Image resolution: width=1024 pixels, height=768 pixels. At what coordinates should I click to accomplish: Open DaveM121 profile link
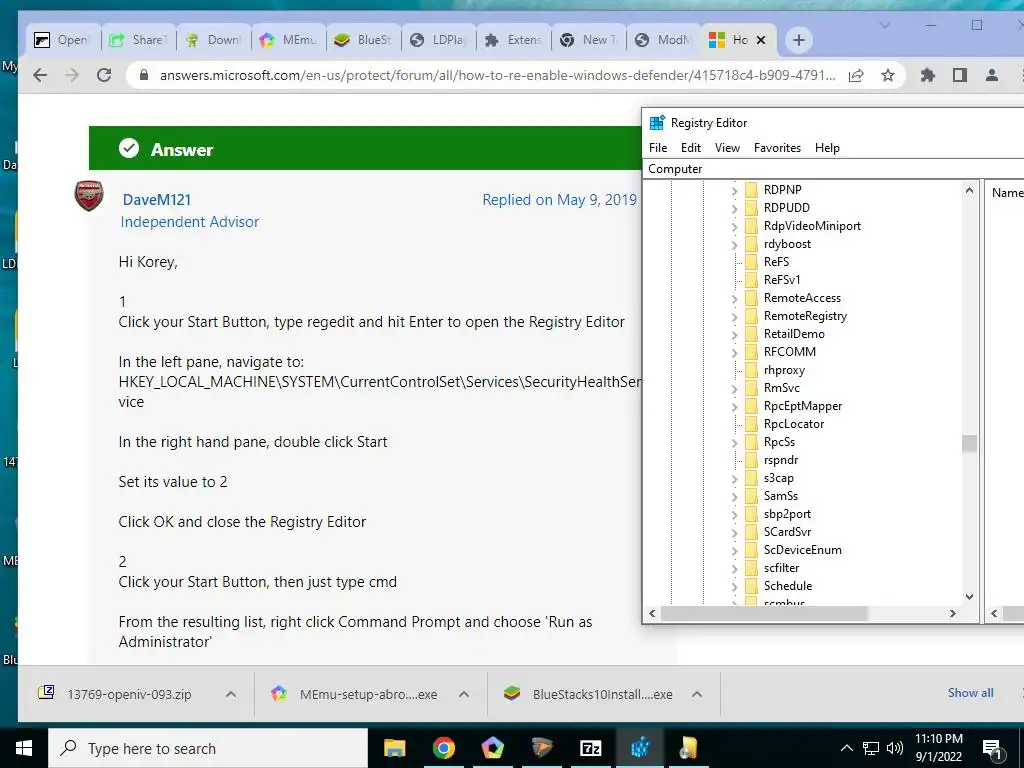pyautogui.click(x=157, y=200)
